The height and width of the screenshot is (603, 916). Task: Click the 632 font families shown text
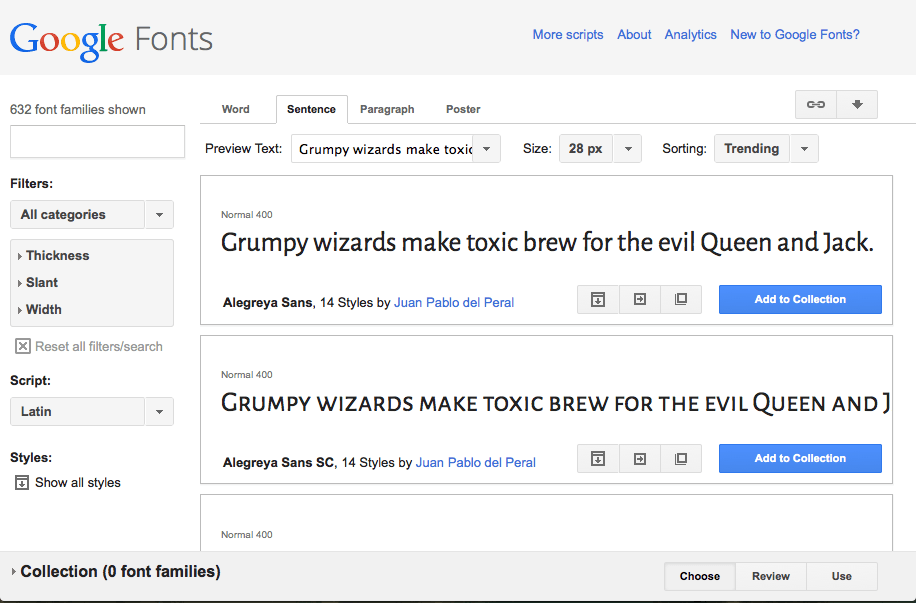pos(78,109)
